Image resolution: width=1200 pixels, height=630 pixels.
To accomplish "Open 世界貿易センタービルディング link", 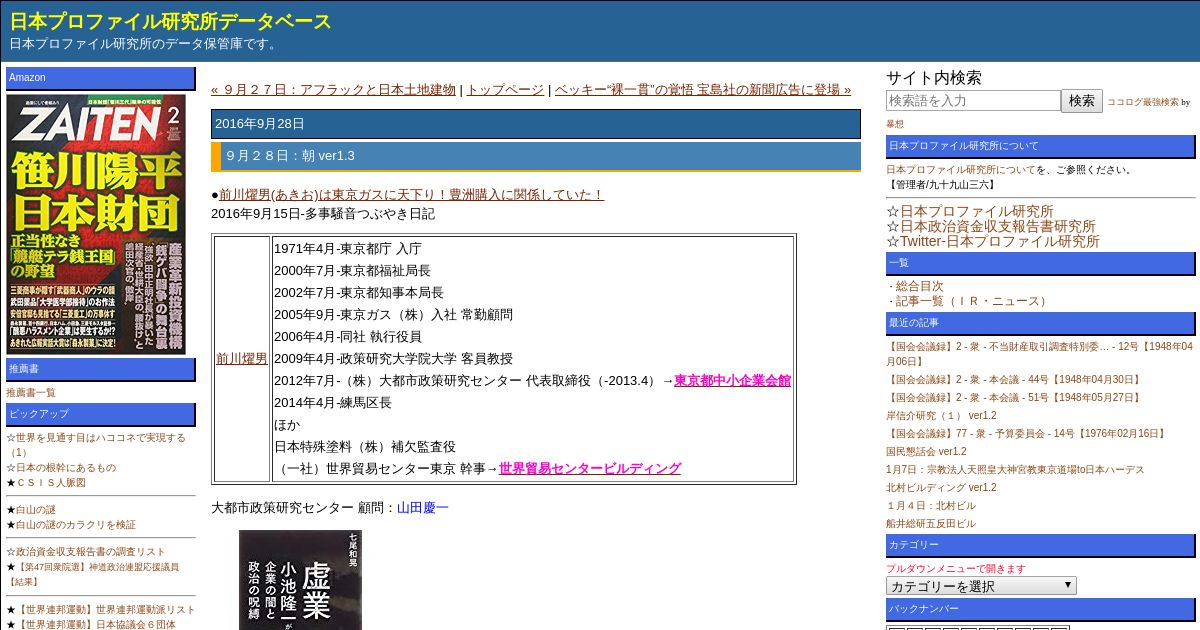I will 590,468.
